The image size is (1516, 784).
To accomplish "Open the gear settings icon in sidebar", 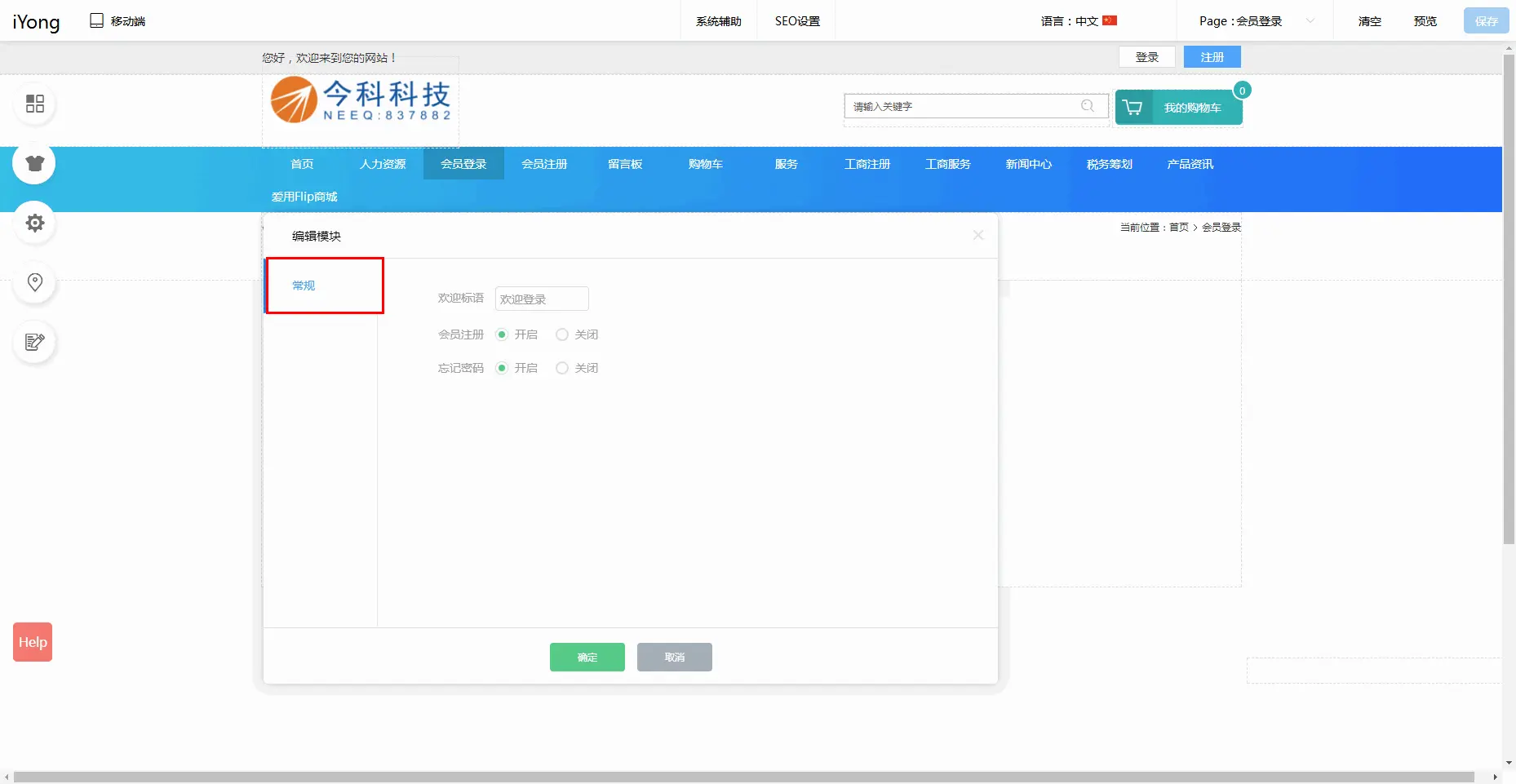I will click(35, 223).
